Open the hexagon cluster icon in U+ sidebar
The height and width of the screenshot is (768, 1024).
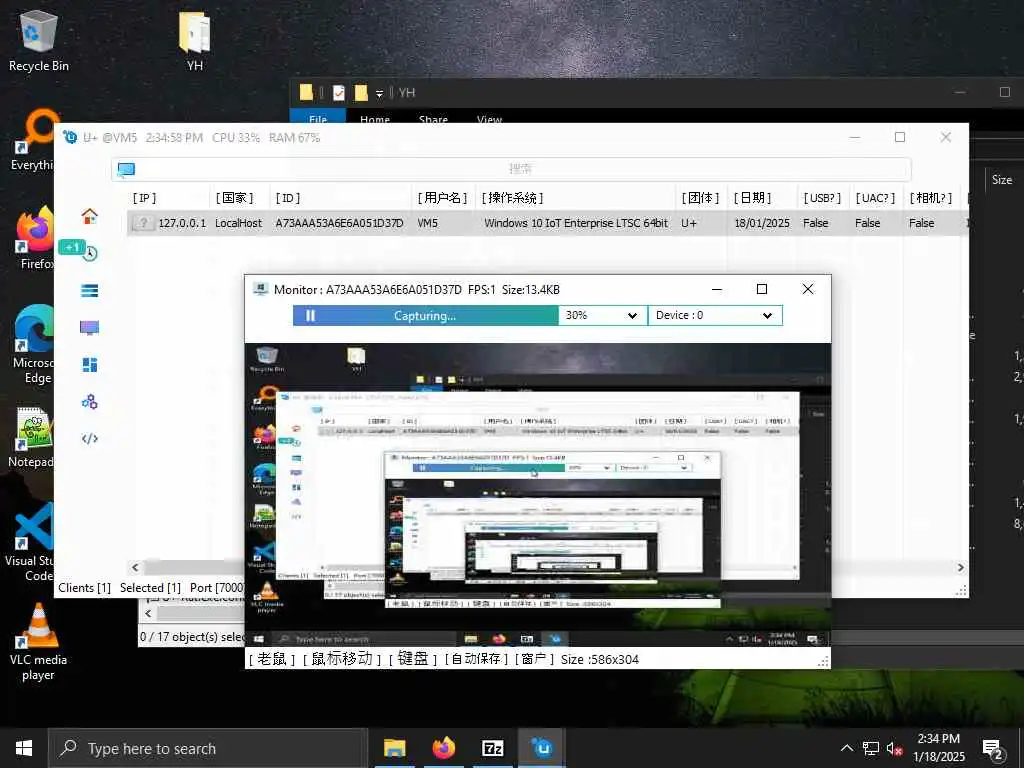[x=89, y=402]
